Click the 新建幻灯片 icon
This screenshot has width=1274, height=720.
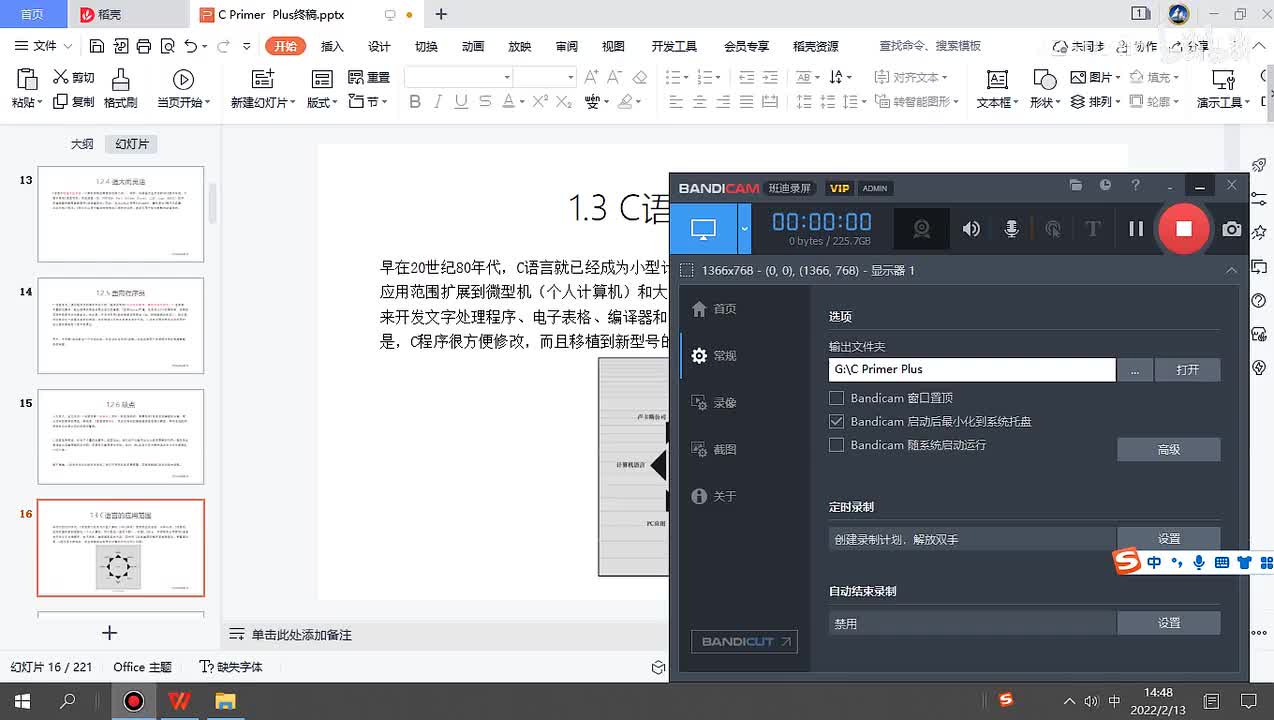click(x=263, y=80)
